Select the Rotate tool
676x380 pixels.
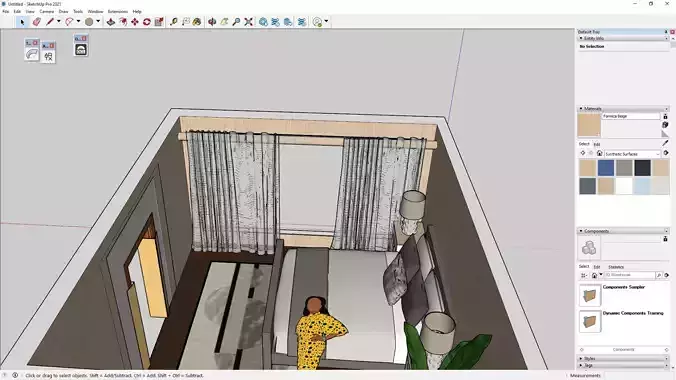[x=147, y=22]
